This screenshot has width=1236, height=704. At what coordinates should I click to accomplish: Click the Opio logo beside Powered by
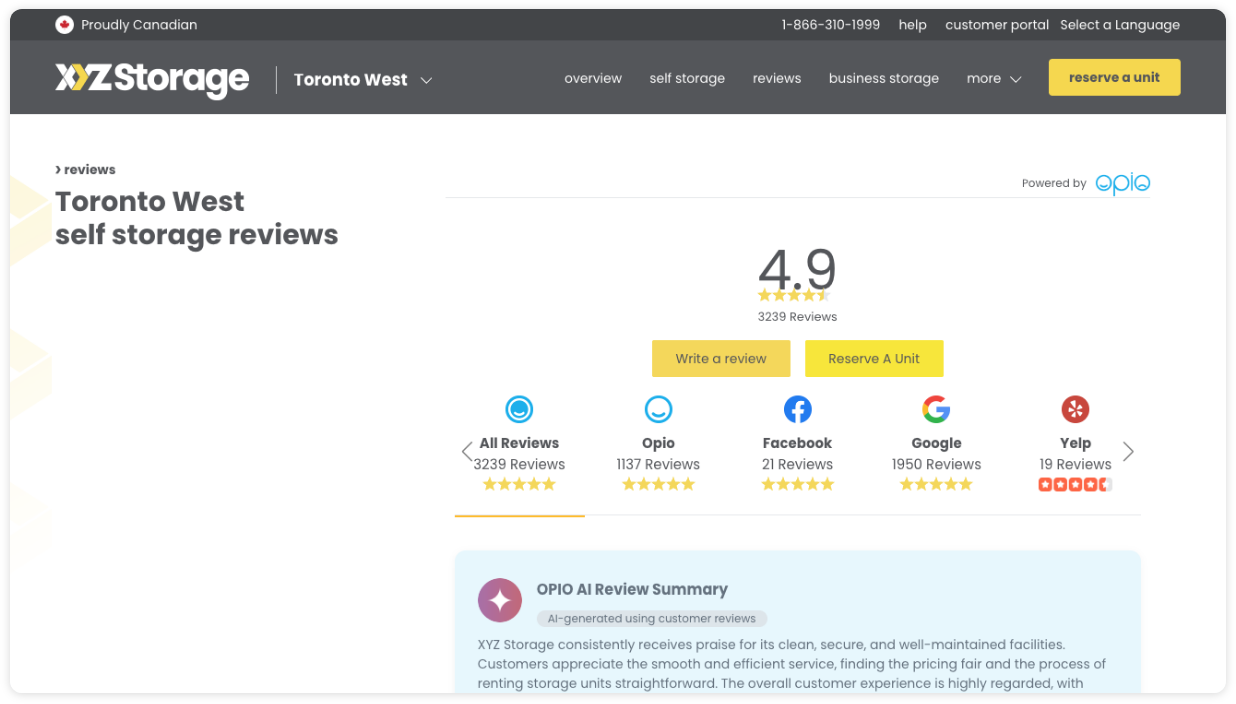(x=1122, y=184)
